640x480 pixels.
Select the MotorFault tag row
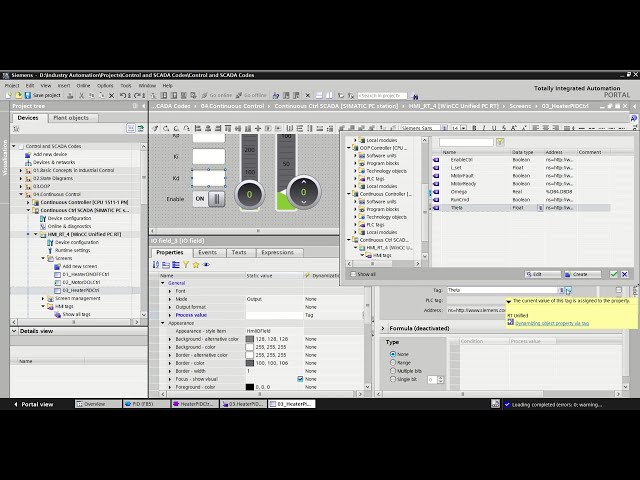521,176
